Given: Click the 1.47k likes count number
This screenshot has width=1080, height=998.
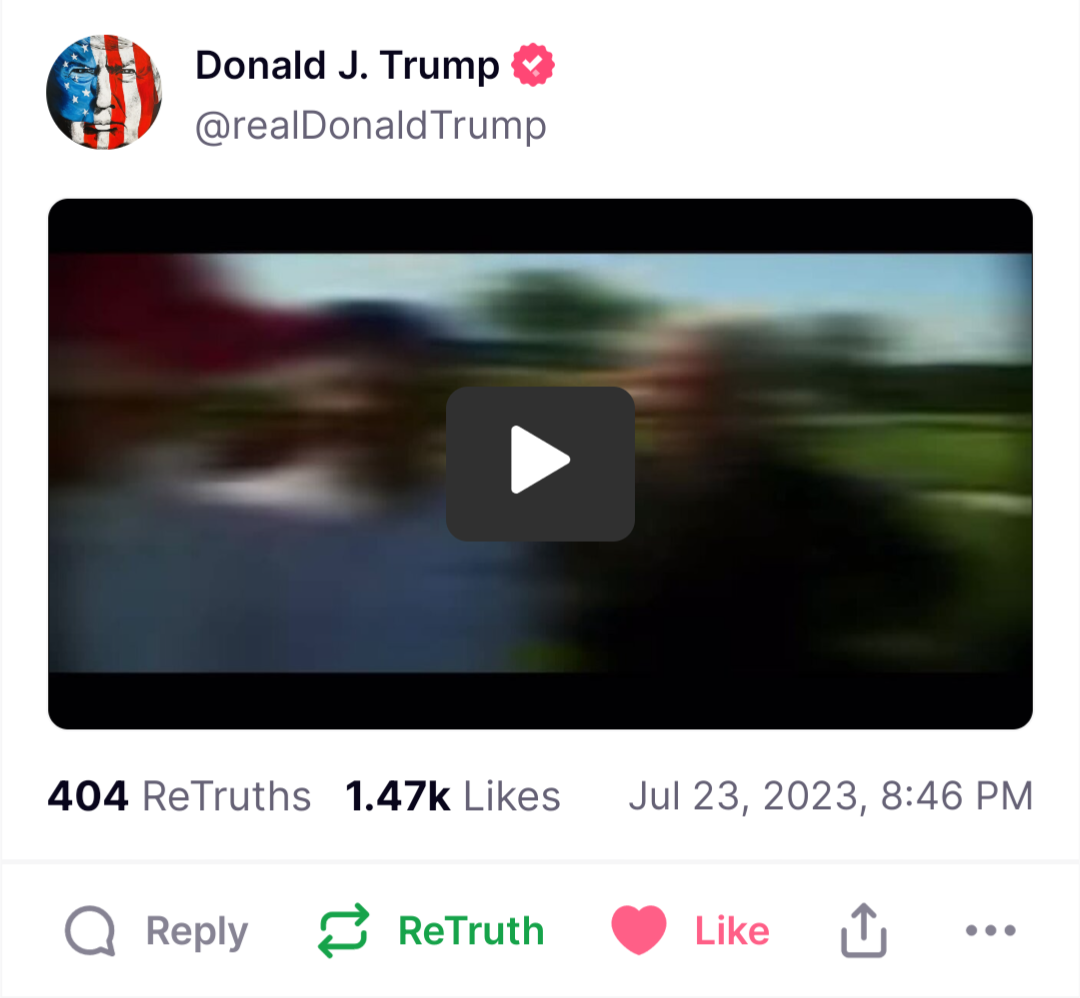Looking at the screenshot, I should [x=397, y=796].
